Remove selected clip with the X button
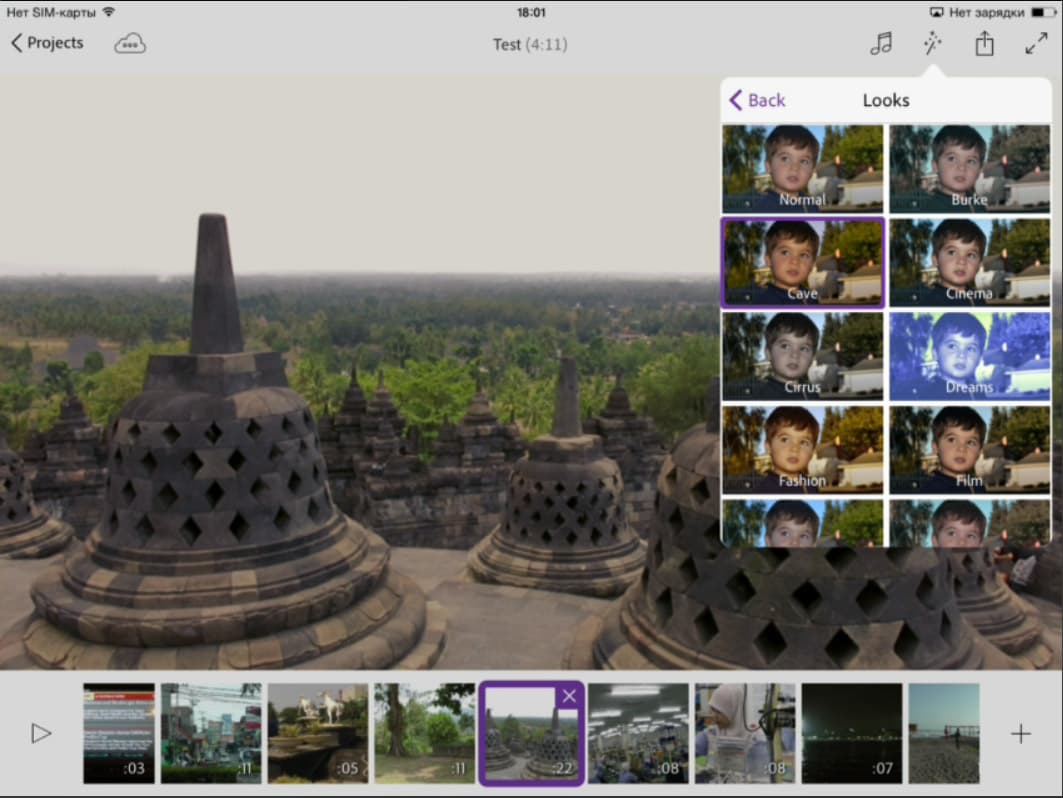 point(569,696)
